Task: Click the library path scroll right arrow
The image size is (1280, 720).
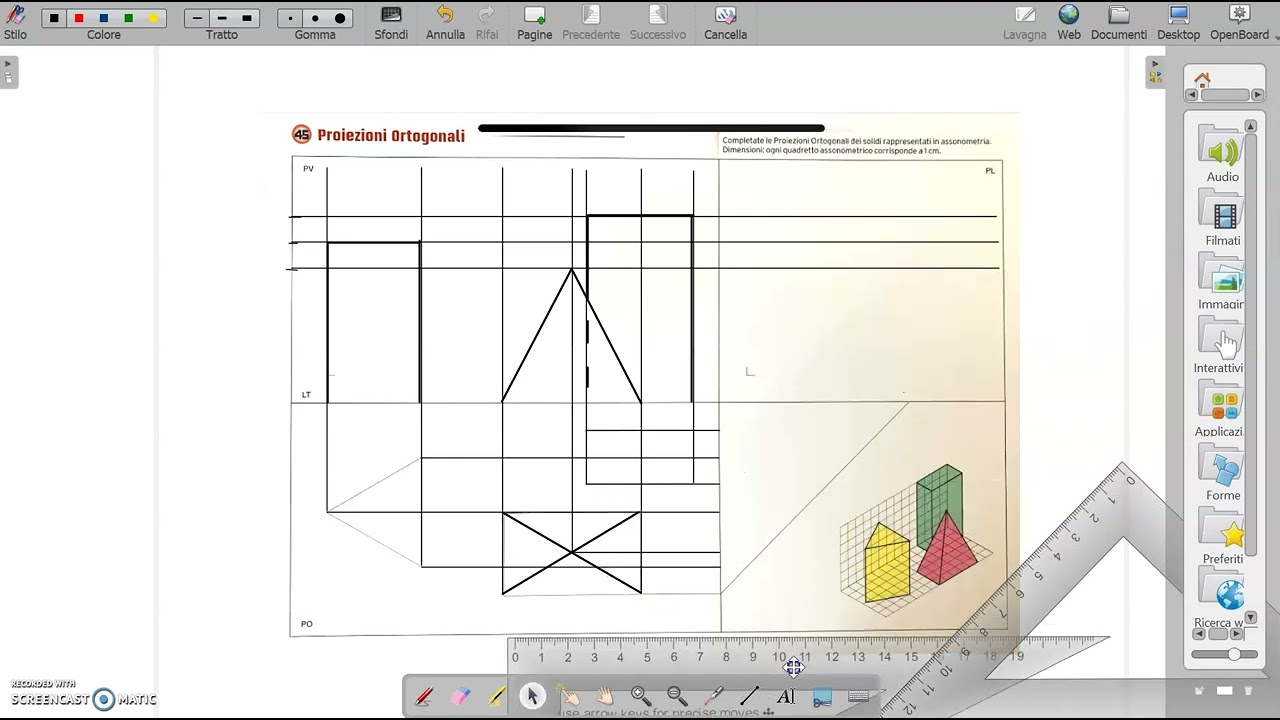Action: click(1258, 95)
